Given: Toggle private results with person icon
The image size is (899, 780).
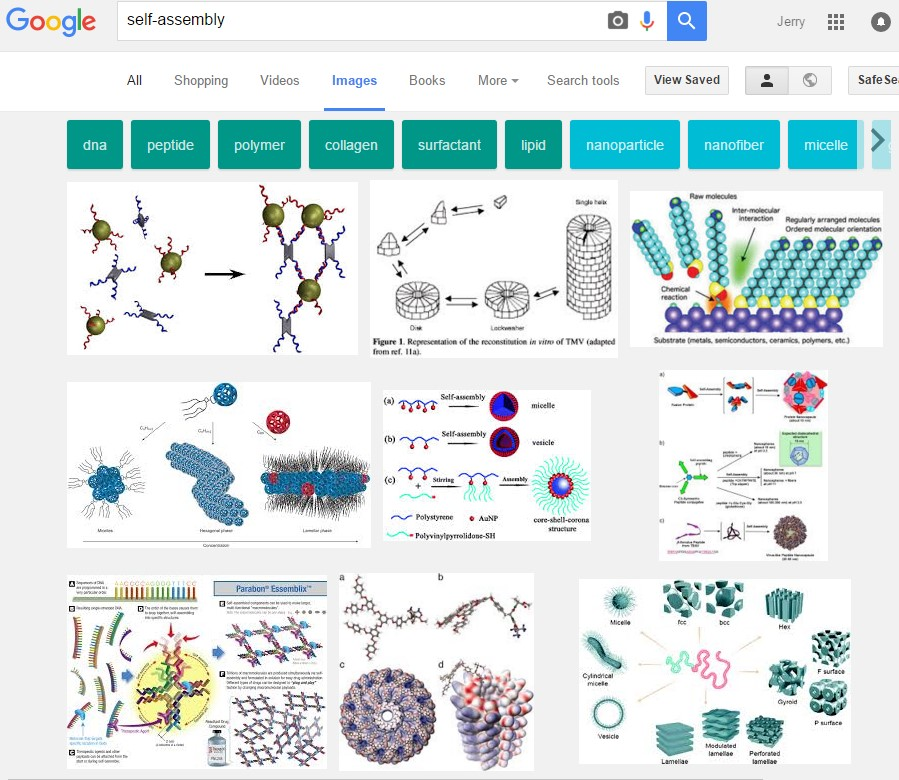Looking at the screenshot, I should click(767, 80).
